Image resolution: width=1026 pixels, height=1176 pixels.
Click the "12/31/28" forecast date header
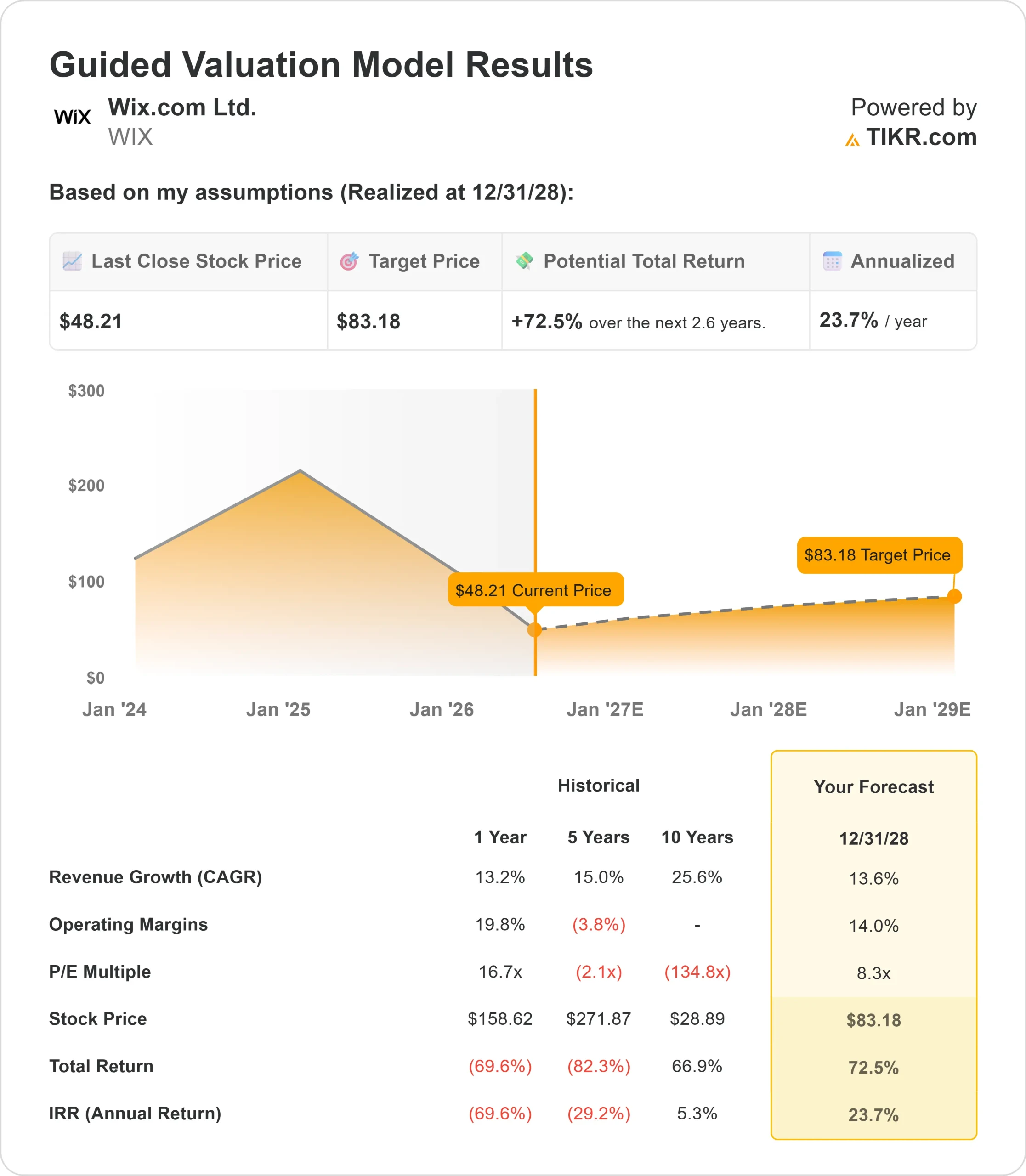(874, 839)
